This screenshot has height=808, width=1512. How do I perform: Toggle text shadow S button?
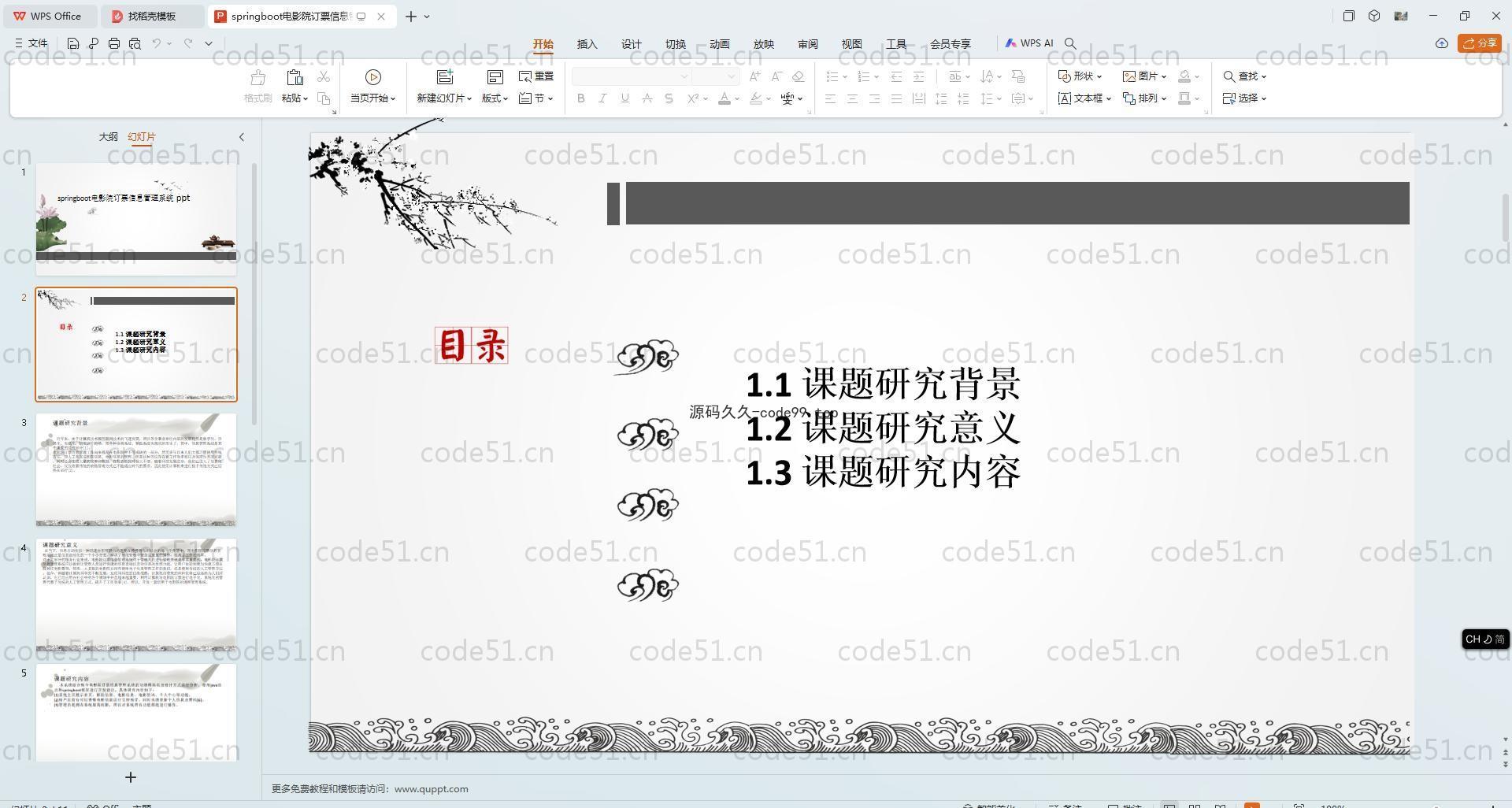[669, 98]
